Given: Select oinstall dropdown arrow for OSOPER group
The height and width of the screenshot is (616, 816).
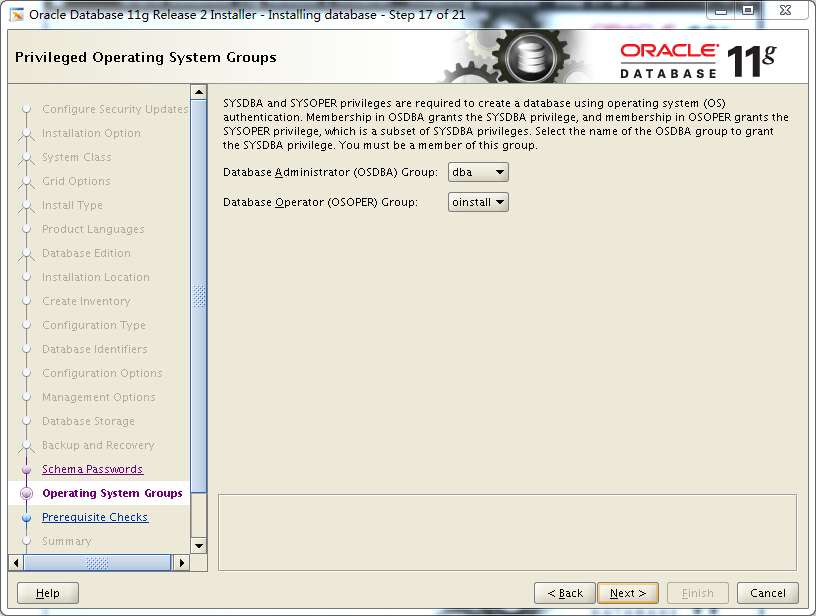Looking at the screenshot, I should click(499, 201).
